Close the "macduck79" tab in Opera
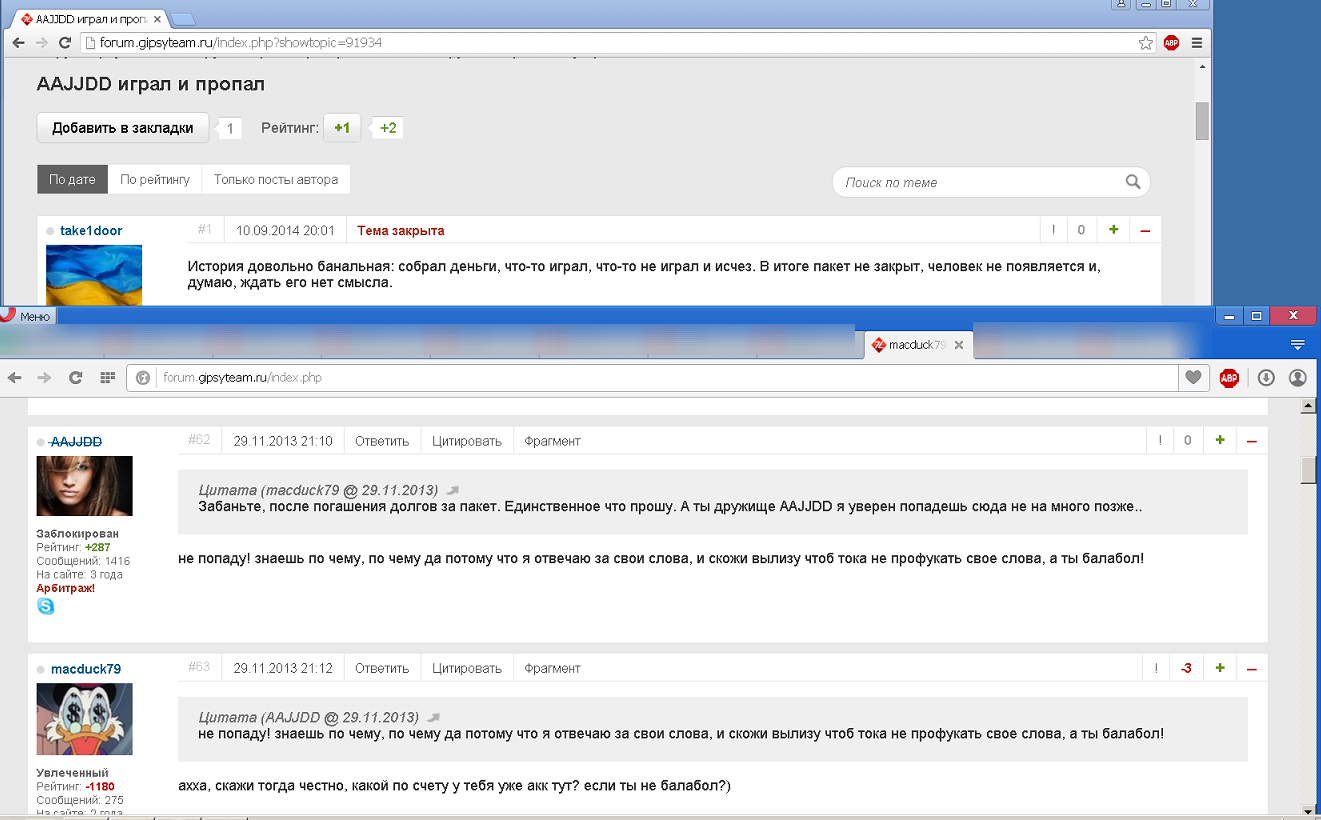The image size is (1321, 820). coord(958,344)
